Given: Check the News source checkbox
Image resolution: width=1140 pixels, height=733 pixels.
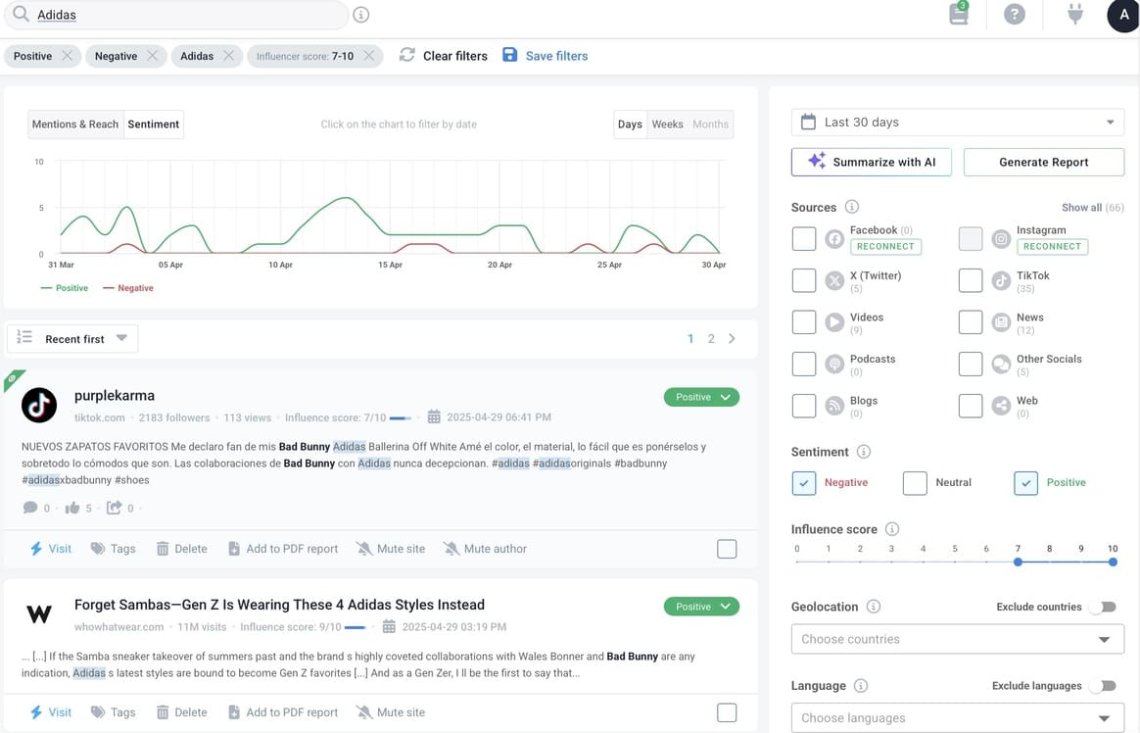Looking at the screenshot, I should [x=971, y=321].
